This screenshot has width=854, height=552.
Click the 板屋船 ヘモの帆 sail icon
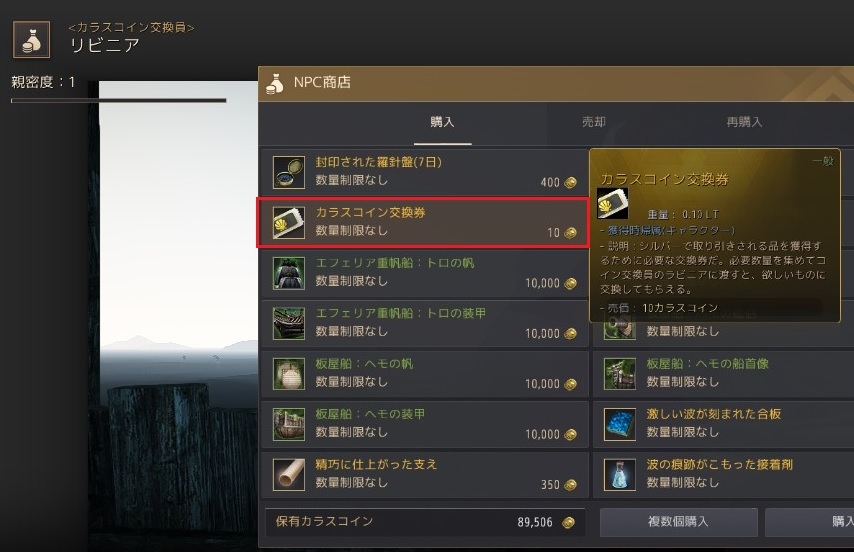point(289,373)
